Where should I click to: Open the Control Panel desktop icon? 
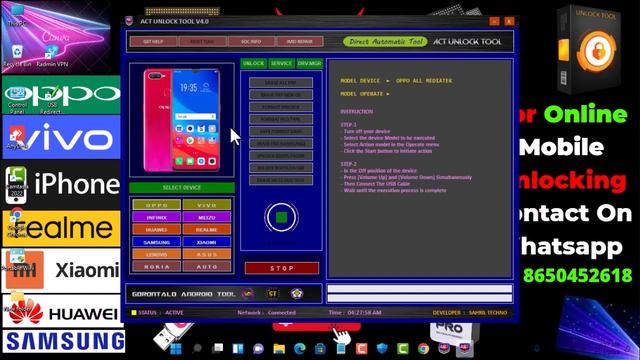point(17,101)
